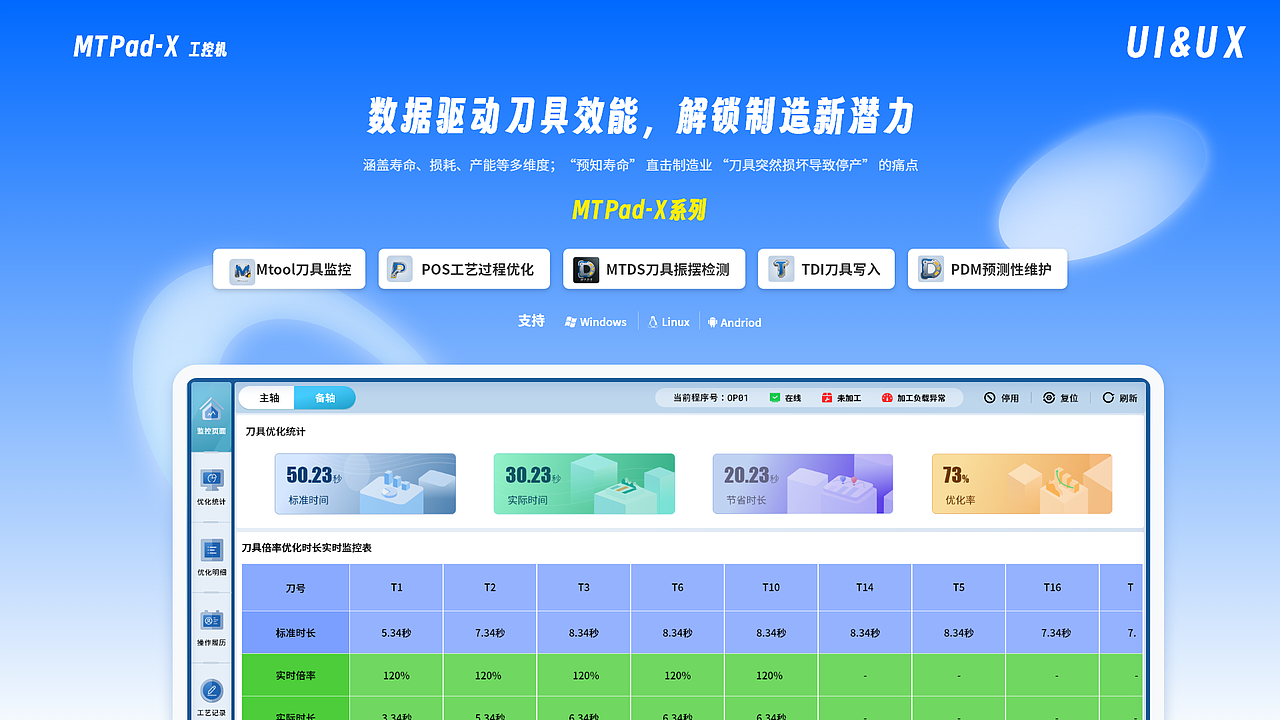The height and width of the screenshot is (720, 1280).
Task: Click the Mtool刀具监控 product icon
Action: point(242,270)
